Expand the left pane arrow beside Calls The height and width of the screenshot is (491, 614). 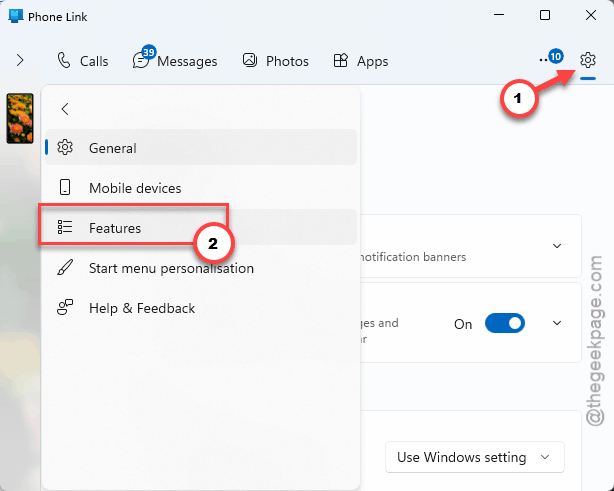[20, 60]
